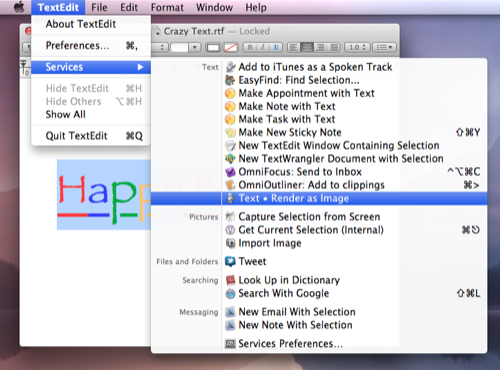This screenshot has height=370, width=500.
Task: Click the New TextEdit Window Containing Selection icon
Action: (x=230, y=146)
